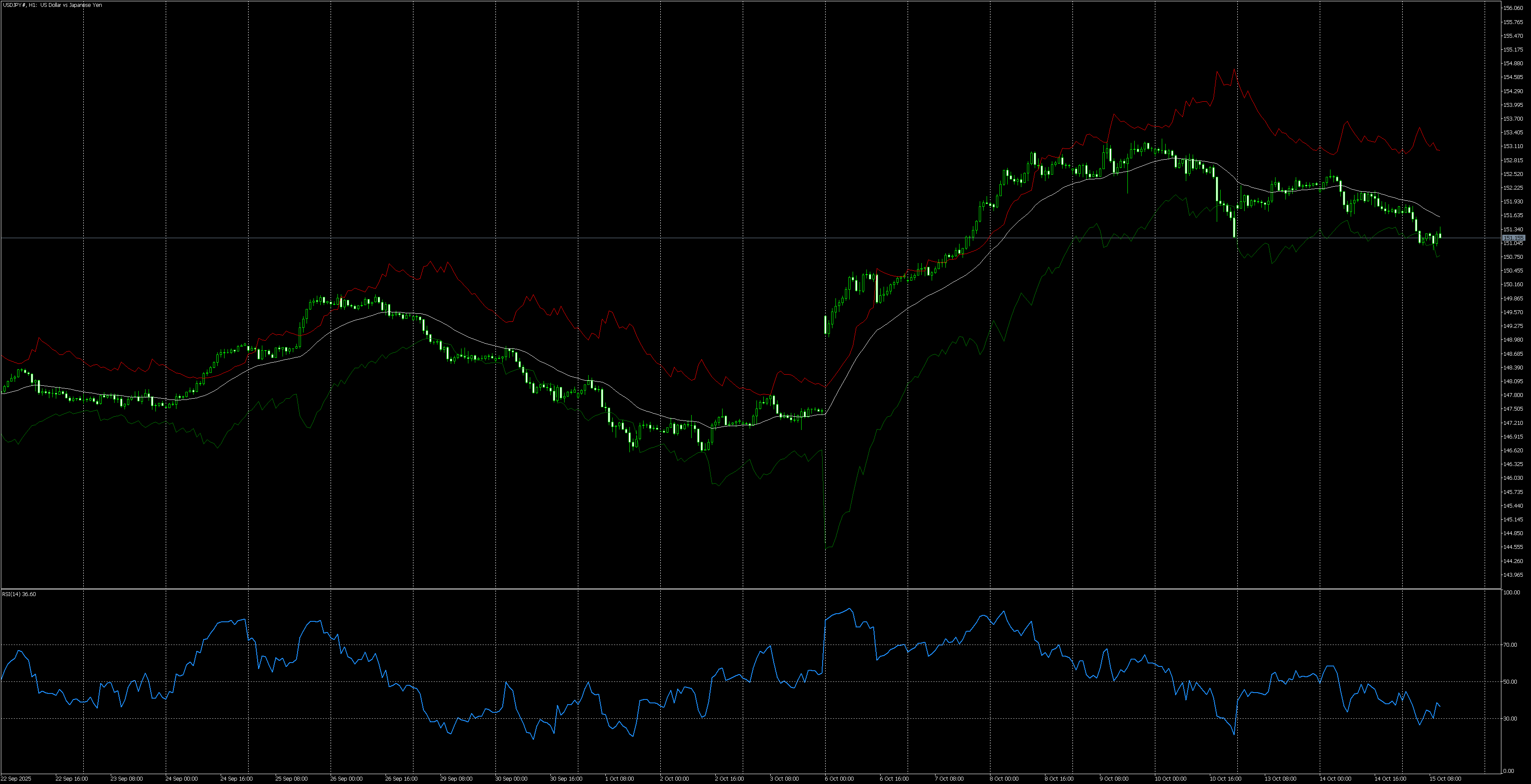Screen dimensions: 1531x784
Task: Click the 10 Oct 16:00 time label
Action: (x=1225, y=779)
